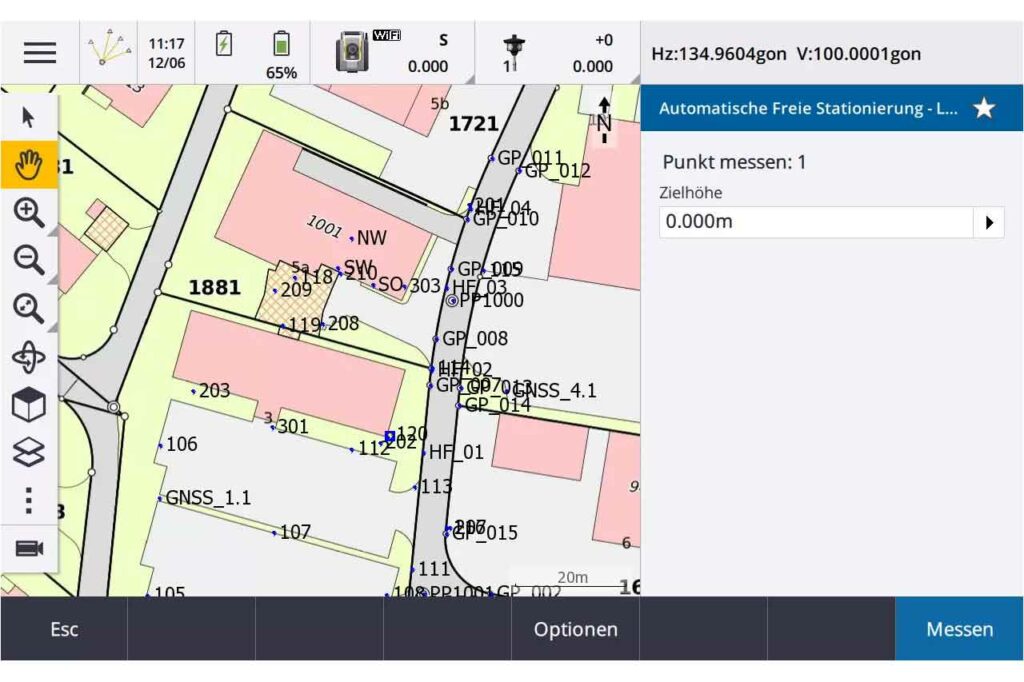Image resolution: width=1024 pixels, height=682 pixels.
Task: Check the charging battery status icon
Action: [x=223, y=44]
